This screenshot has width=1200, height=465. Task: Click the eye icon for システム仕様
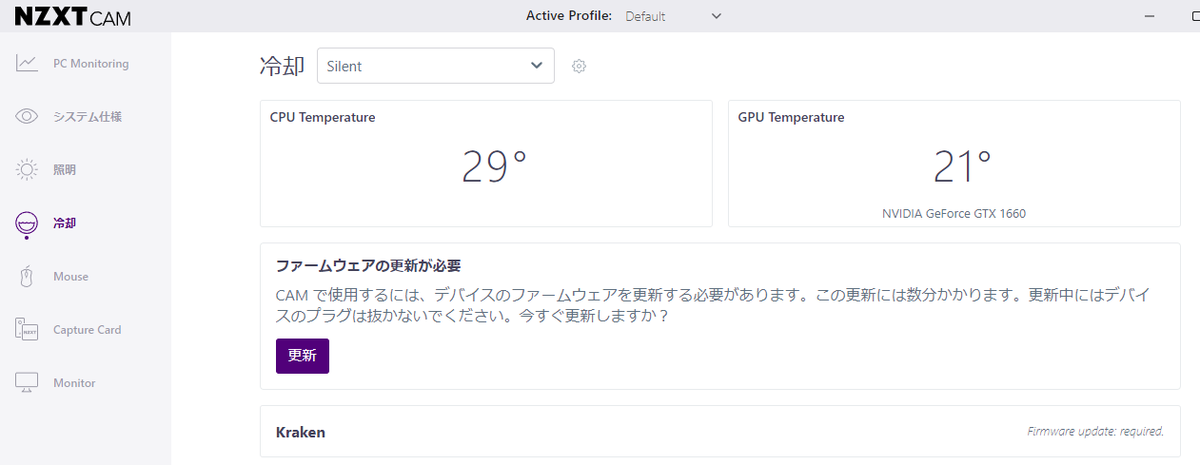[x=27, y=117]
